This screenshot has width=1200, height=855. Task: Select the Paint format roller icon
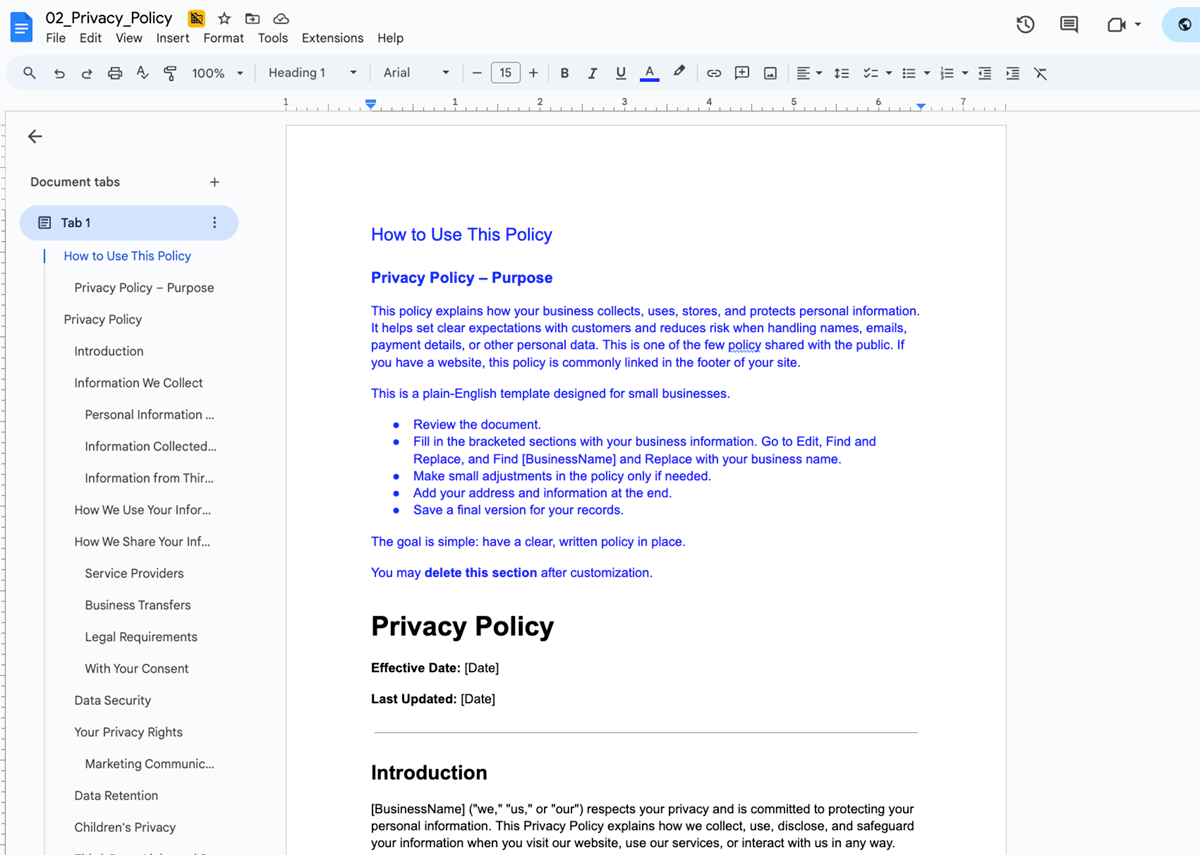pos(170,73)
